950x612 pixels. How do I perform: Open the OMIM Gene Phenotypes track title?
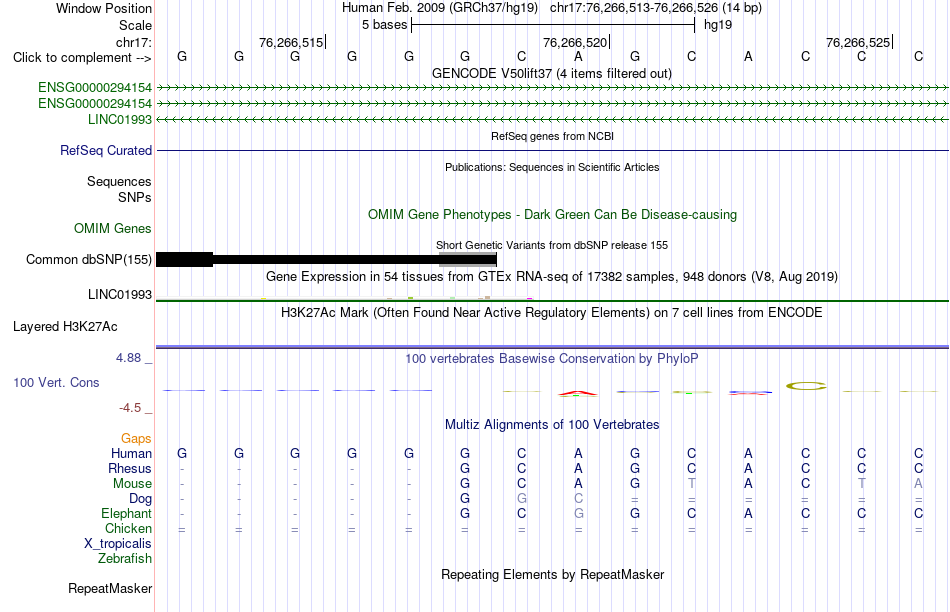552,215
